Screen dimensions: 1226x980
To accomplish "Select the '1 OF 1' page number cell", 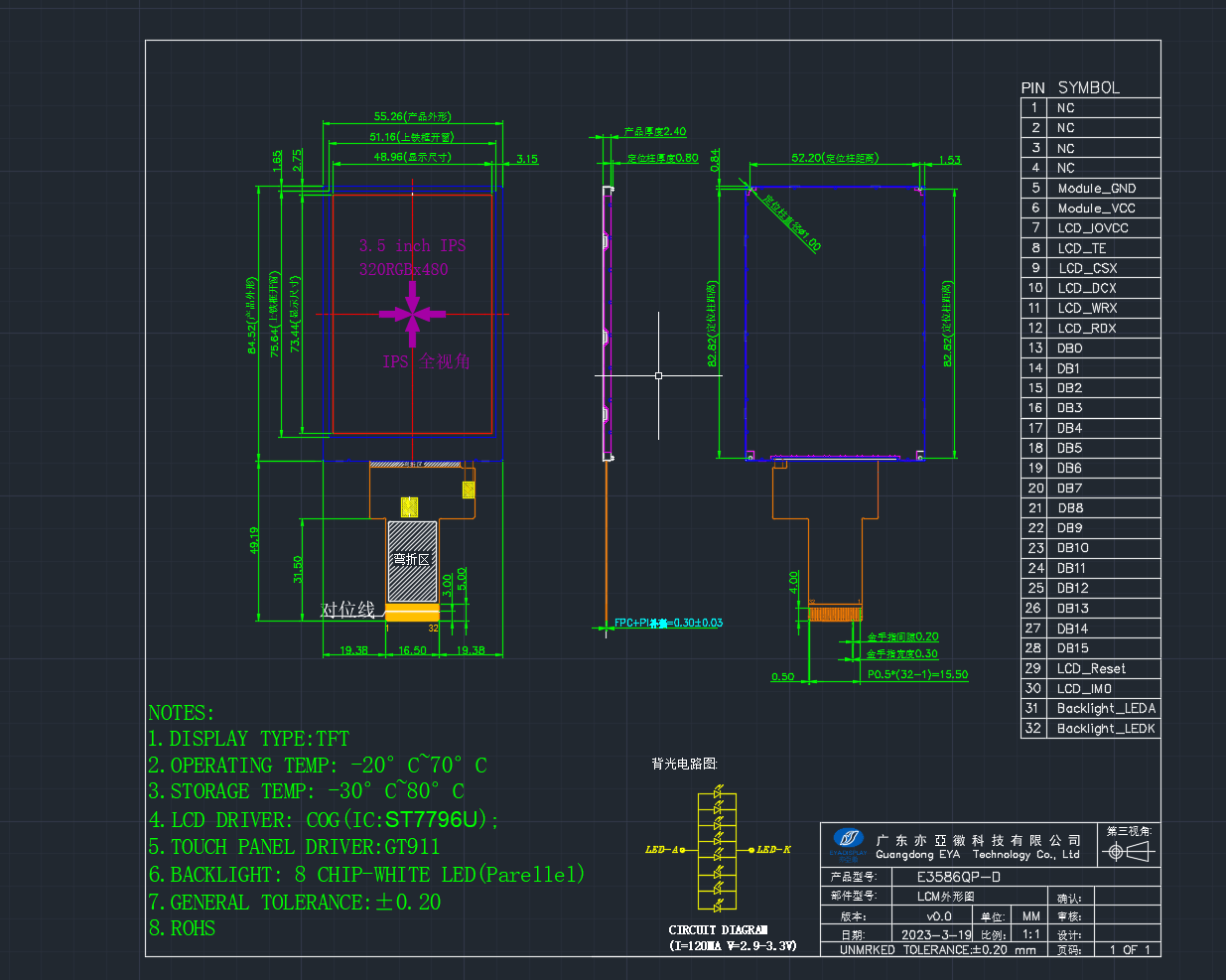I will tap(1128, 949).
